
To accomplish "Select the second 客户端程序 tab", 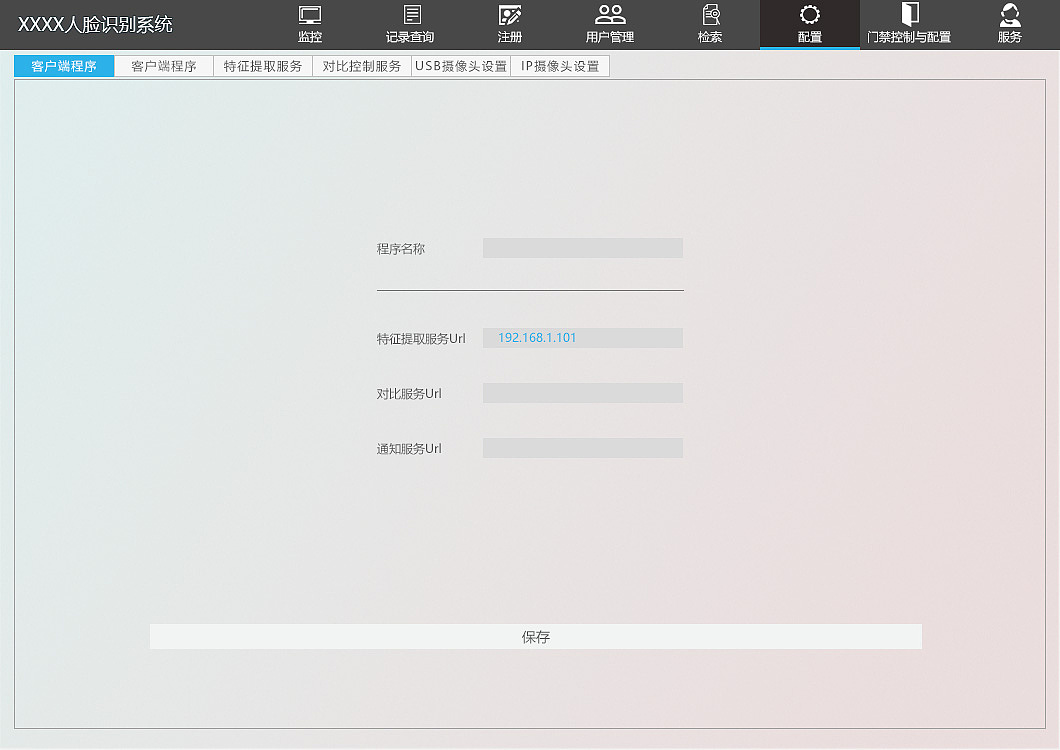I will 163,65.
